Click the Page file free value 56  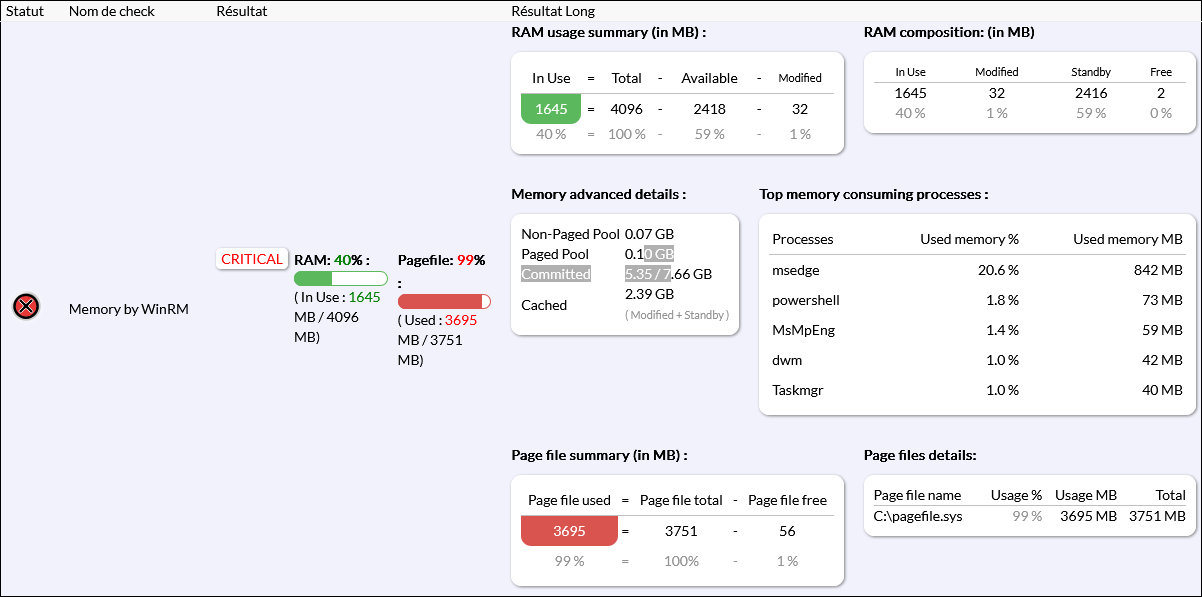pyautogui.click(x=787, y=531)
